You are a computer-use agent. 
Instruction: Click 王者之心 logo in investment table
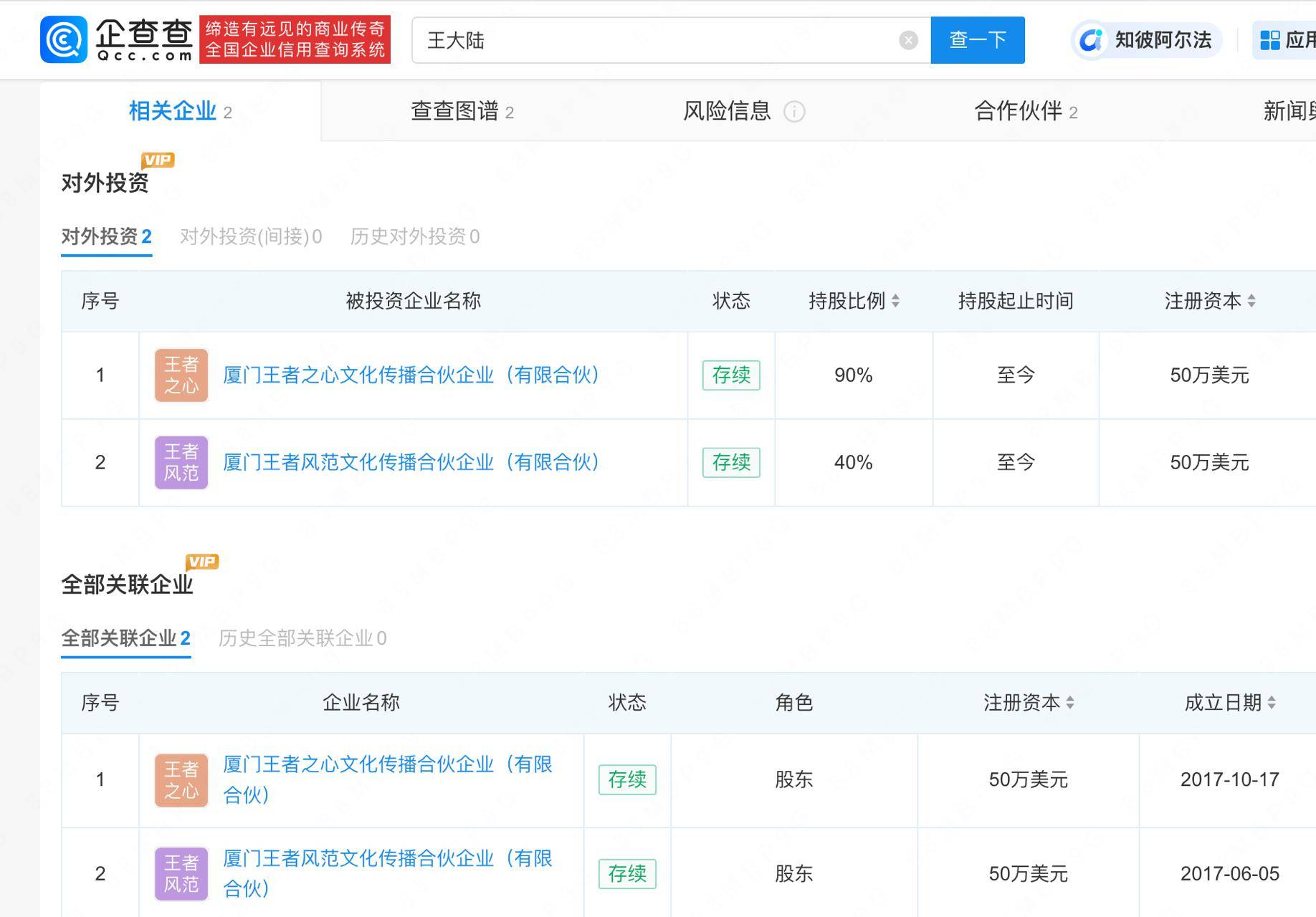(181, 375)
